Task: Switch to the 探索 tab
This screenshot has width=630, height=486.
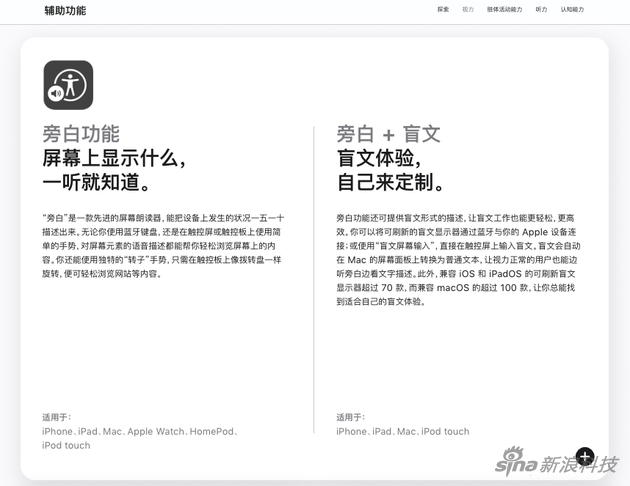Action: click(443, 10)
